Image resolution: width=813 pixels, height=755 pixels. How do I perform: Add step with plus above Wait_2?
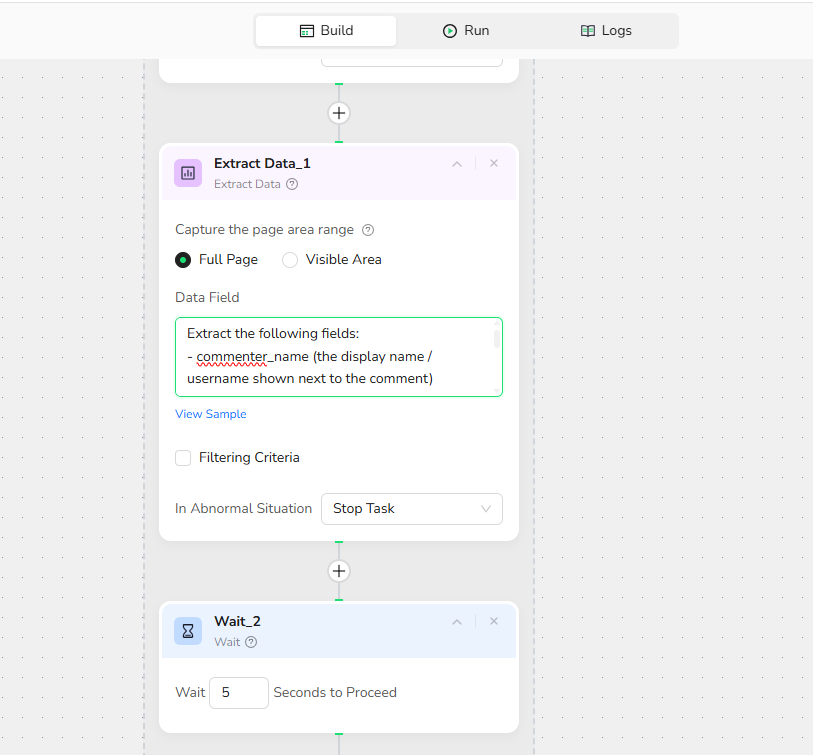[x=339, y=571]
